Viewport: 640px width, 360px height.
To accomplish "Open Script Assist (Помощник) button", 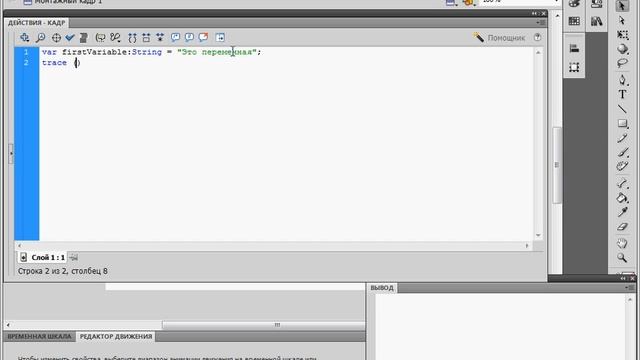I will point(499,38).
